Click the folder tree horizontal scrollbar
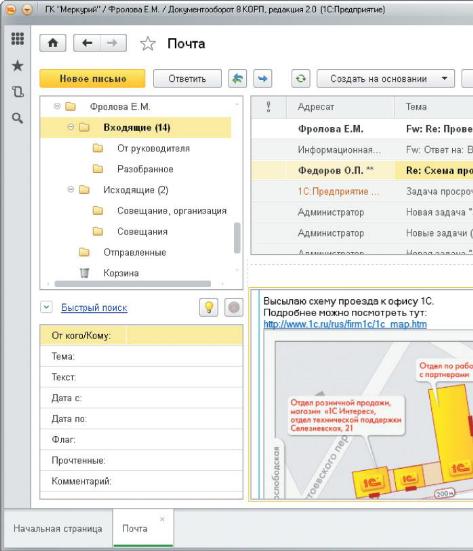The width and height of the screenshot is (473, 551). pos(133,284)
